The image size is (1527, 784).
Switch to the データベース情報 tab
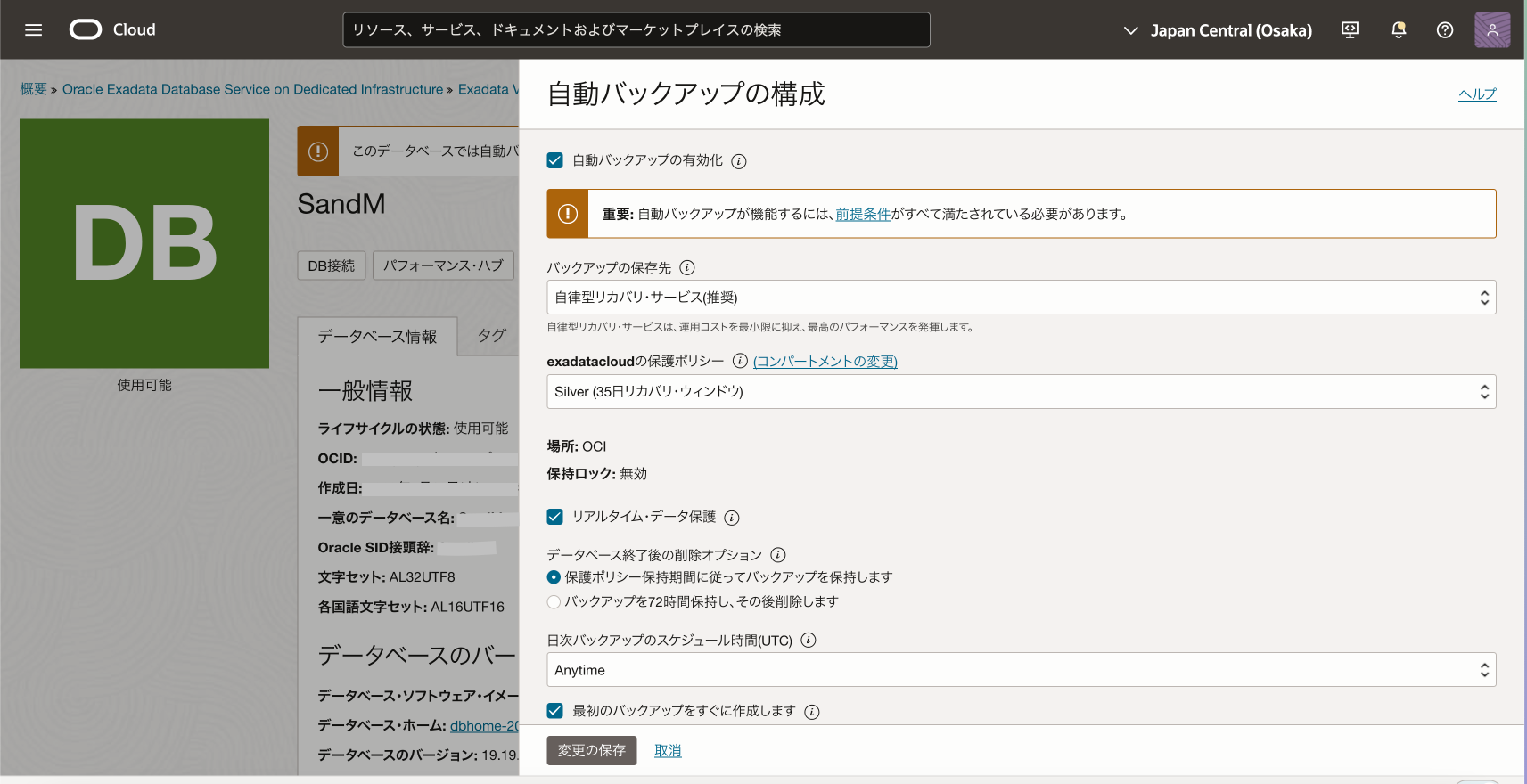[377, 337]
